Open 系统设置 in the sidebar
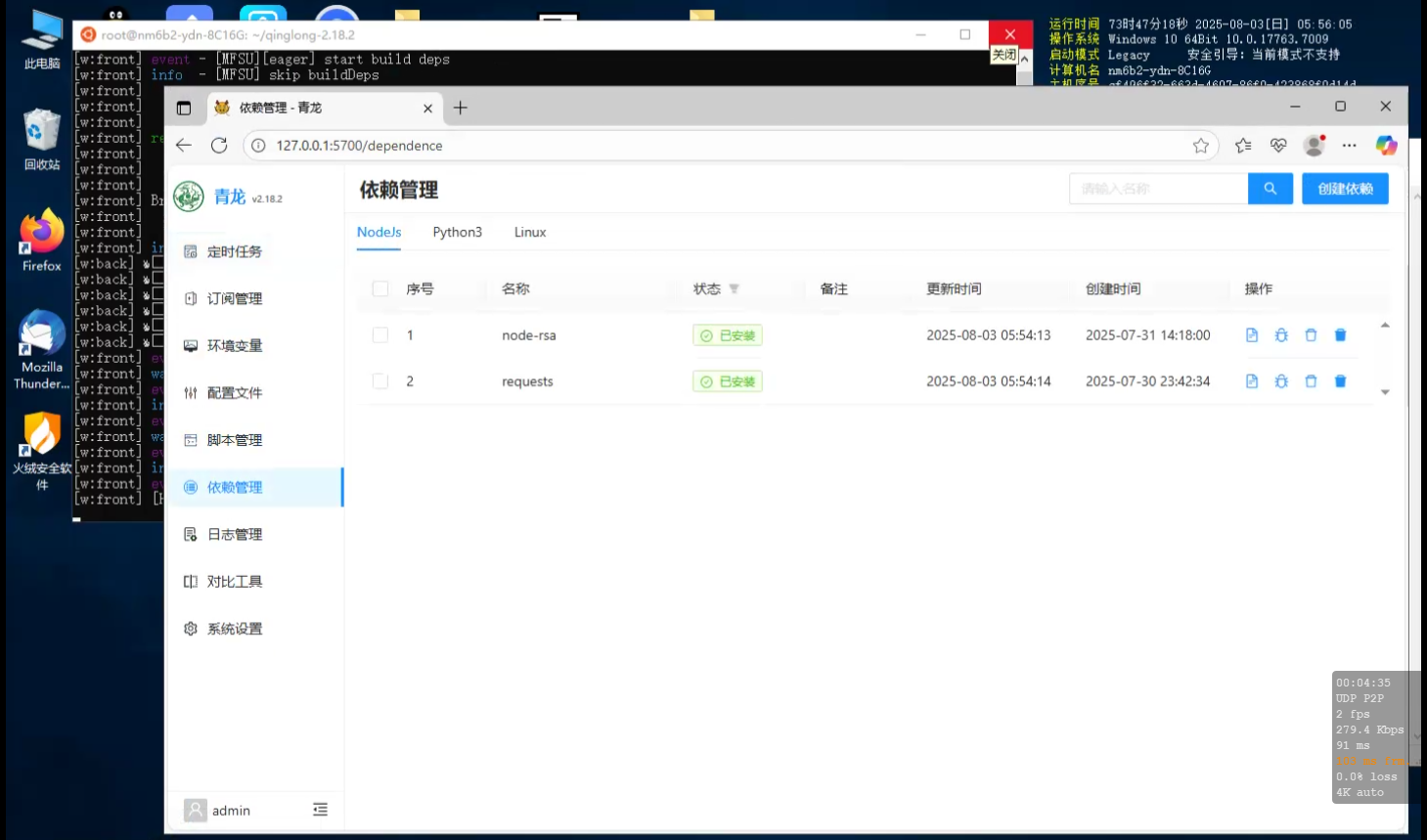 (x=234, y=629)
